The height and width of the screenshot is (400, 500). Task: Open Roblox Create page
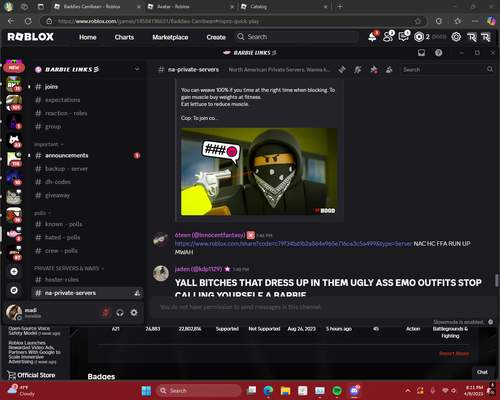(x=216, y=37)
